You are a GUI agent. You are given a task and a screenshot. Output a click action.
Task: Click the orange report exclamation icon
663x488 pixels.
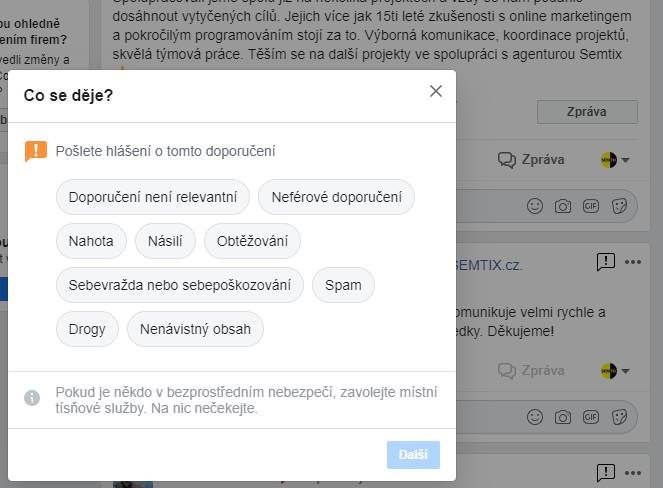click(36, 151)
